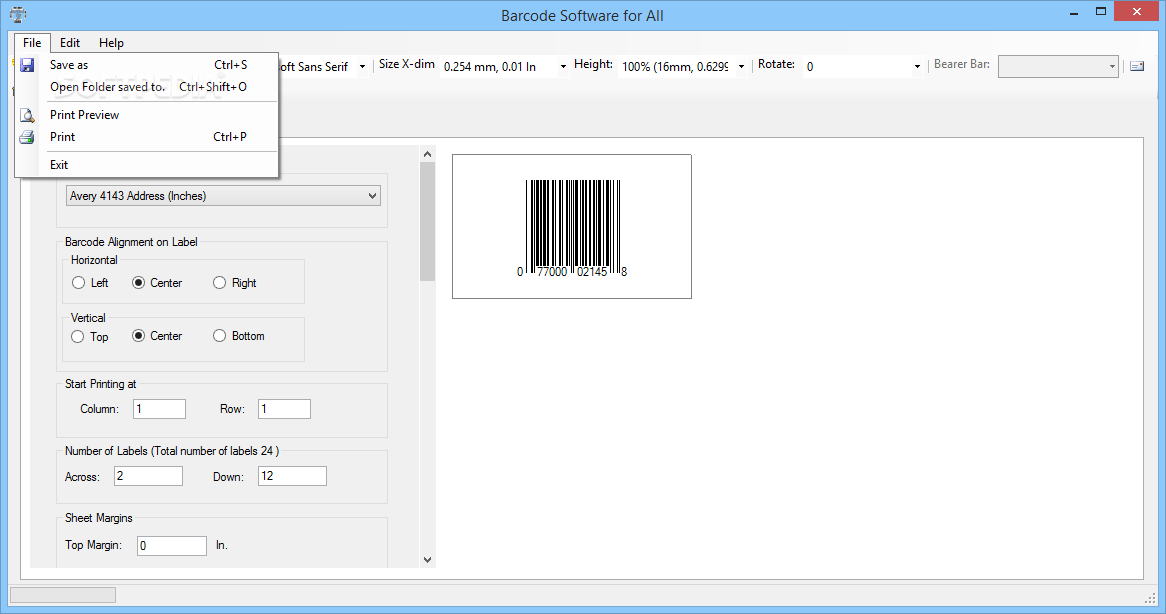Click the barcode preview image
Screen dimensions: 1166x614
pos(572,227)
